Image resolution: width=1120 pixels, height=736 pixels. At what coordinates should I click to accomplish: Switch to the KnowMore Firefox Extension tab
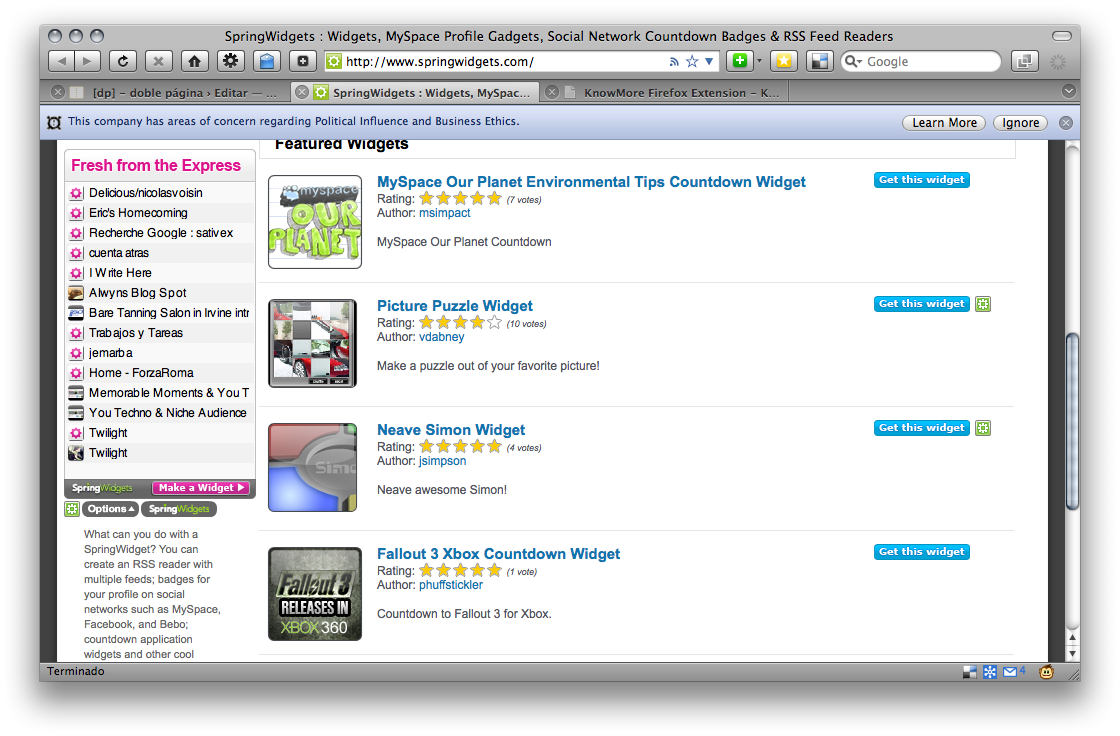[x=670, y=92]
